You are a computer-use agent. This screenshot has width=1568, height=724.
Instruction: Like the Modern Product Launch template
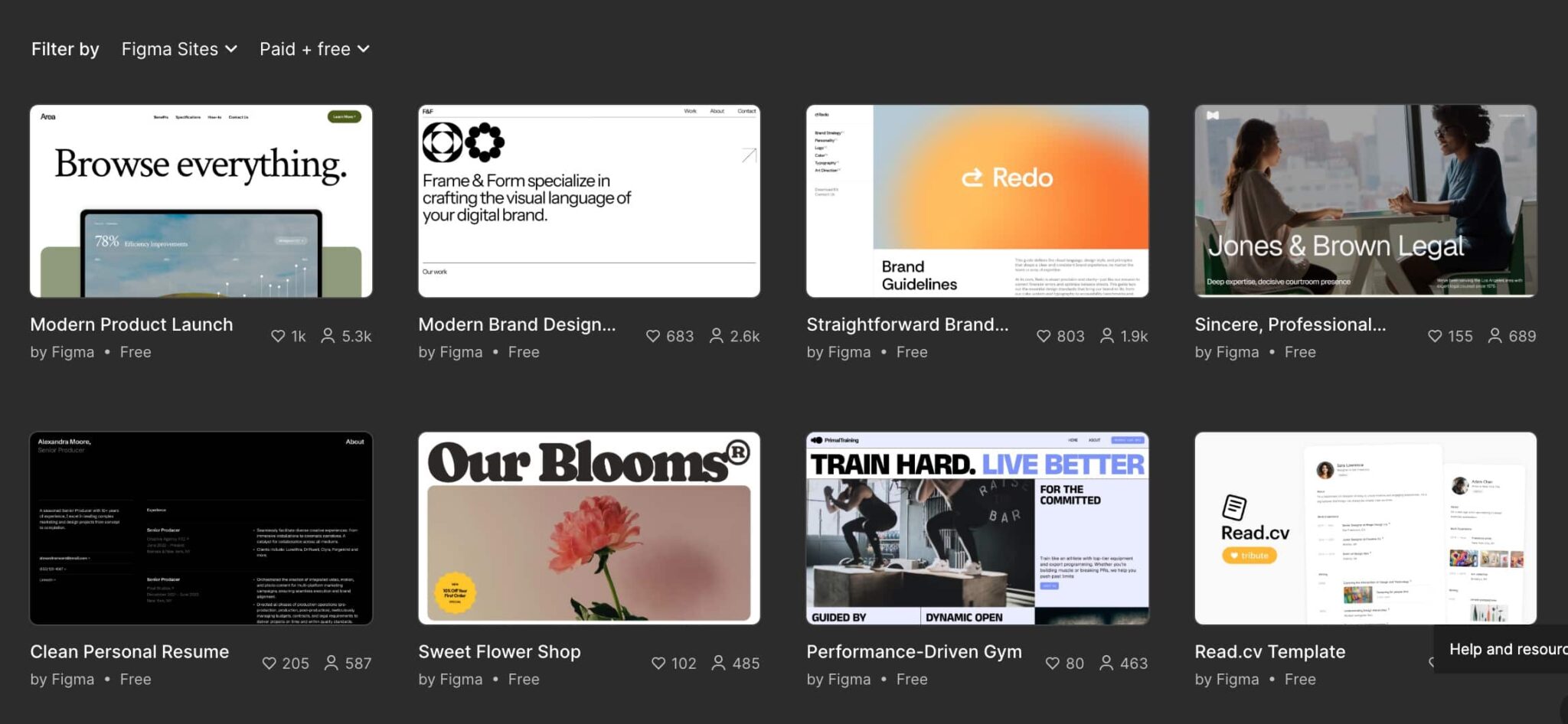277,335
